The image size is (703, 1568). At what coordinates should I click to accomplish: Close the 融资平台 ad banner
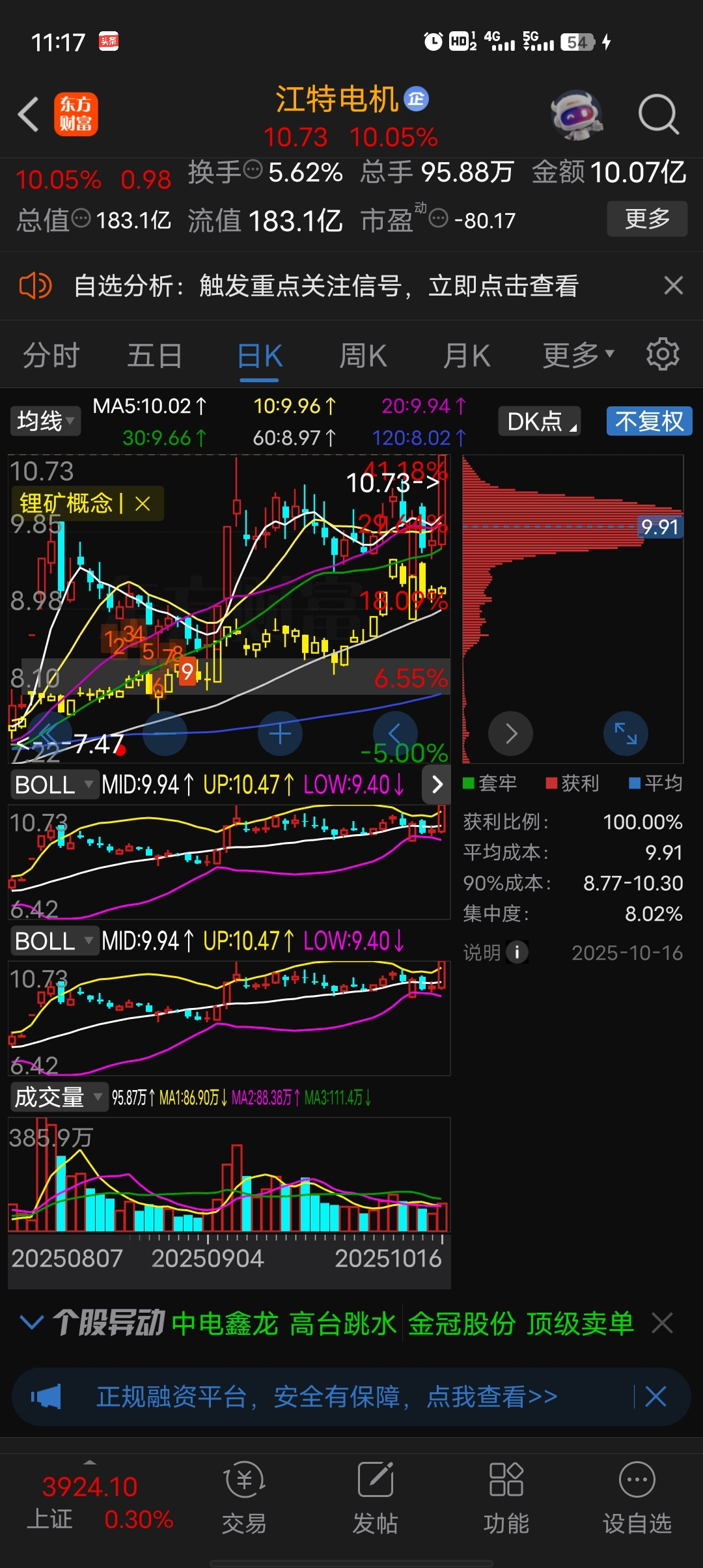click(655, 1396)
